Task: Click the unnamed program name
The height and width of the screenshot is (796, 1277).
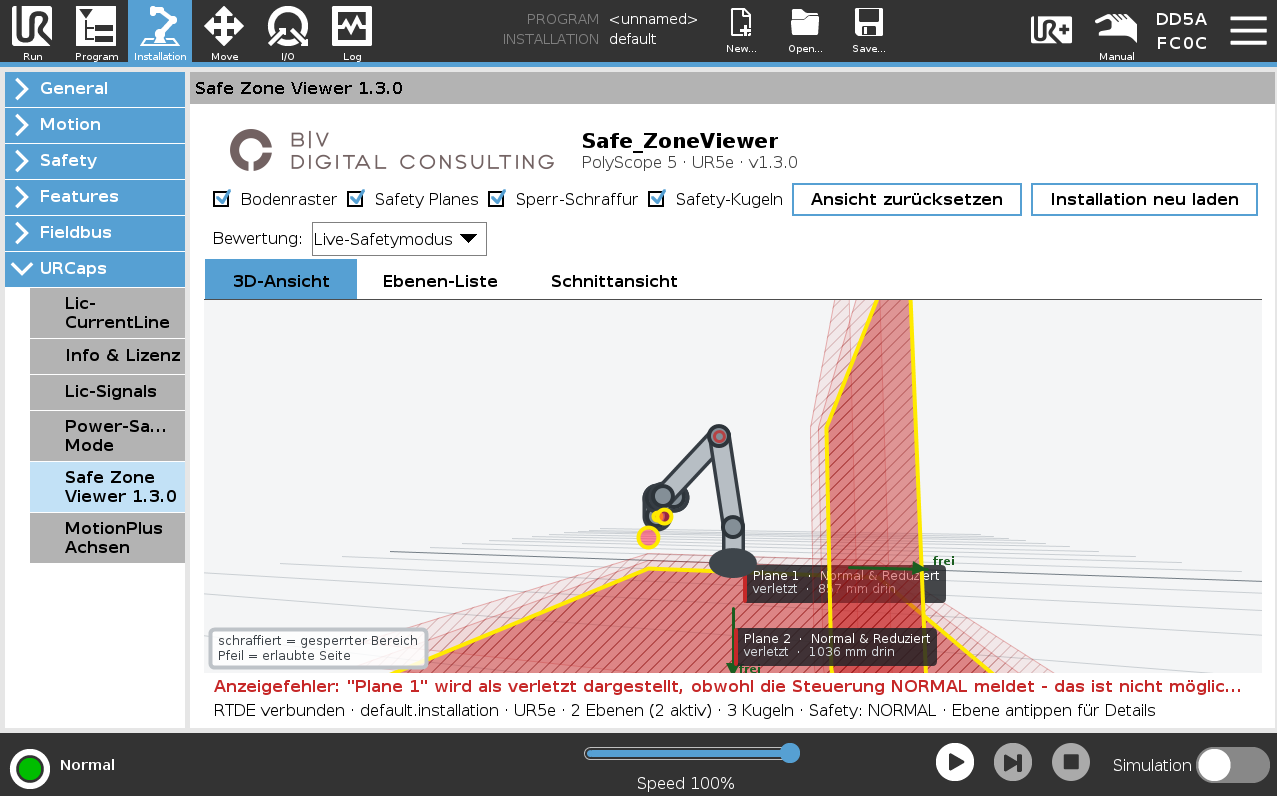Action: 653,19
